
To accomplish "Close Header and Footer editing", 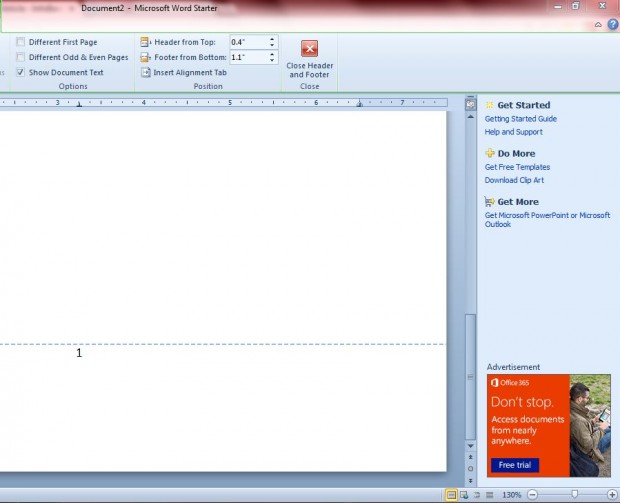I will [x=309, y=59].
